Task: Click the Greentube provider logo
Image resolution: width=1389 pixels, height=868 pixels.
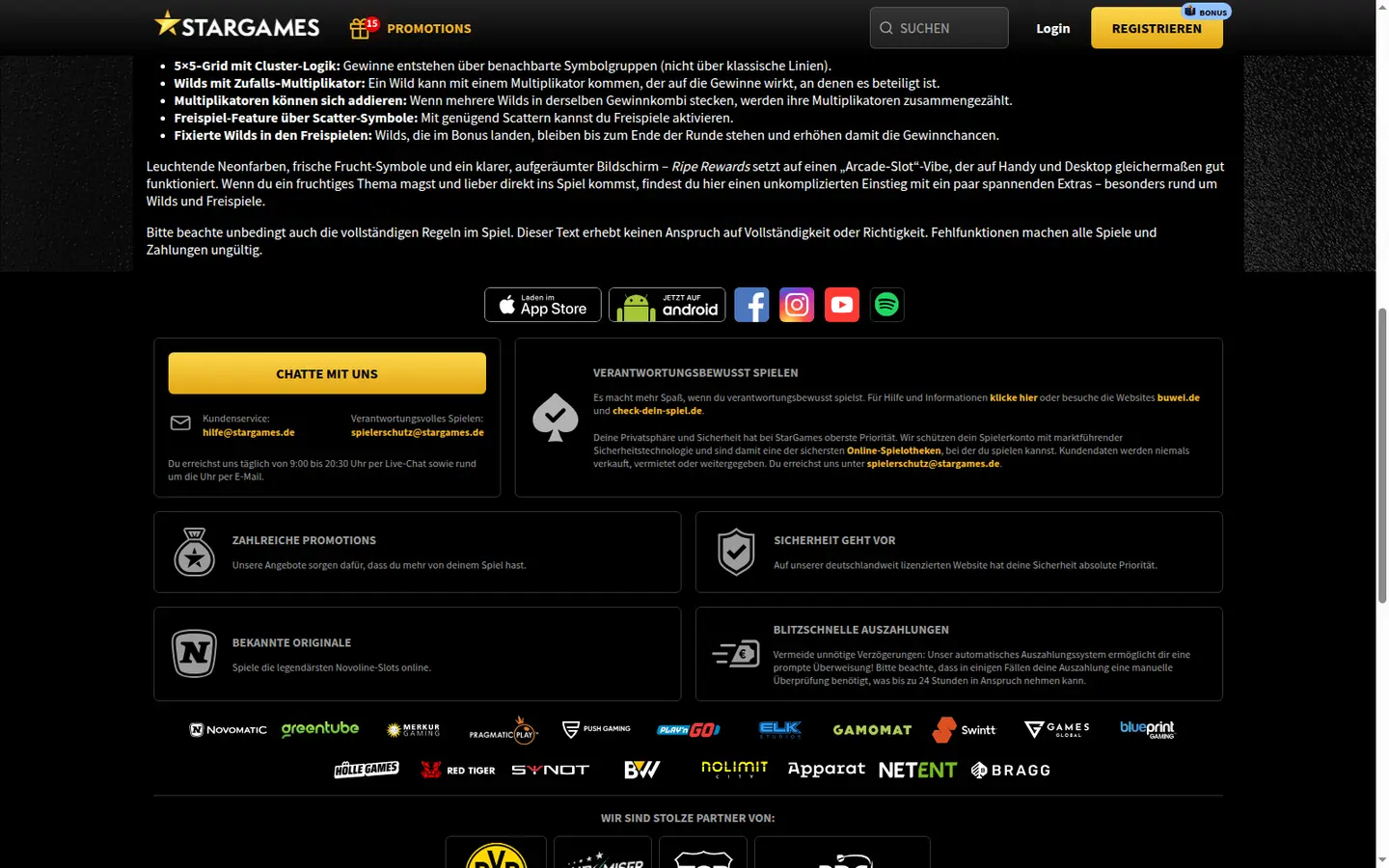Action: click(x=320, y=729)
